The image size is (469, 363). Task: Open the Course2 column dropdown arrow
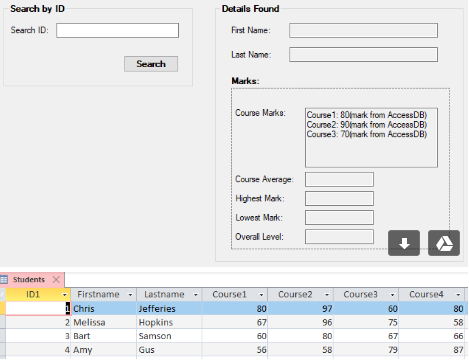click(x=327, y=295)
